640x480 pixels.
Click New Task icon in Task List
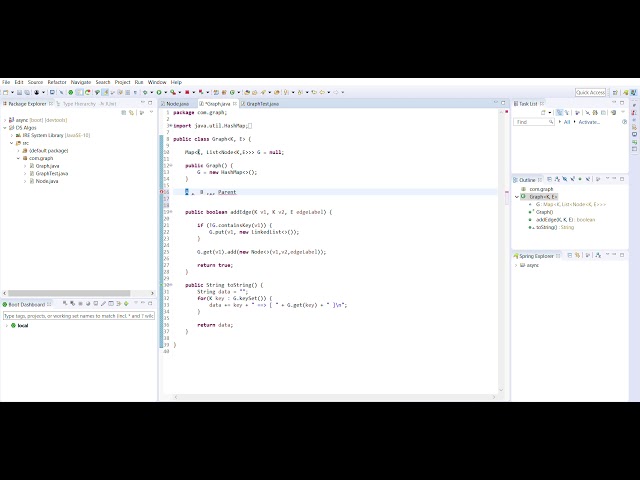click(543, 112)
